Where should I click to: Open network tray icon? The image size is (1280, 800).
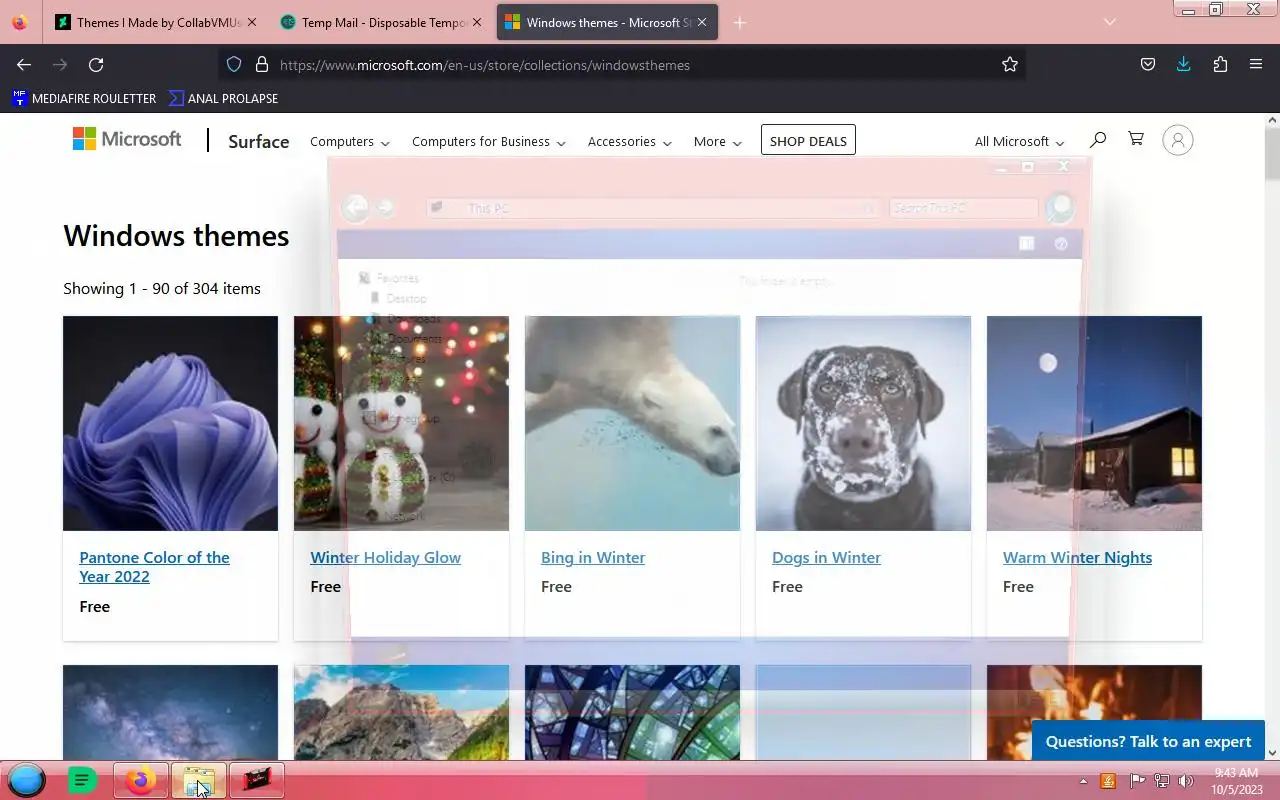(1162, 781)
